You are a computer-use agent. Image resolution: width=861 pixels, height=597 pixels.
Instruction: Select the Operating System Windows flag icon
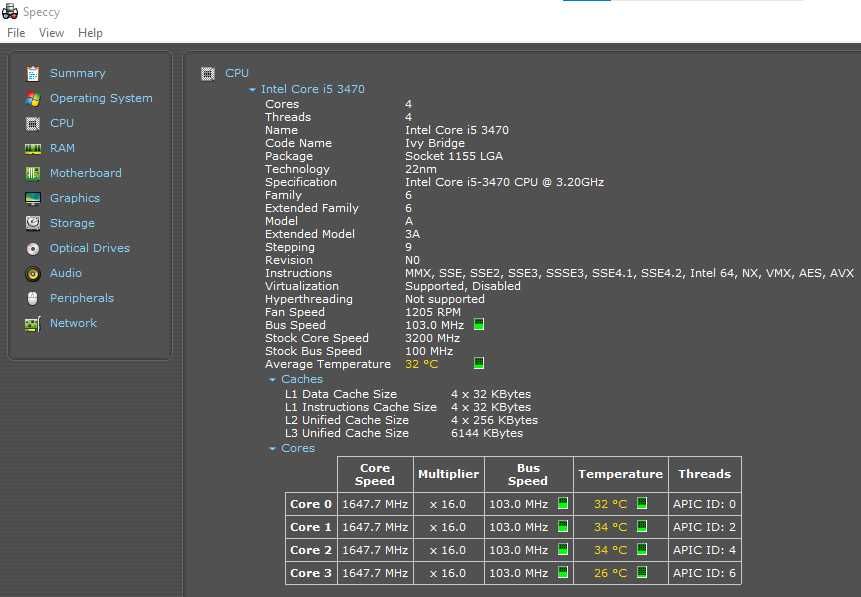pyautogui.click(x=33, y=98)
